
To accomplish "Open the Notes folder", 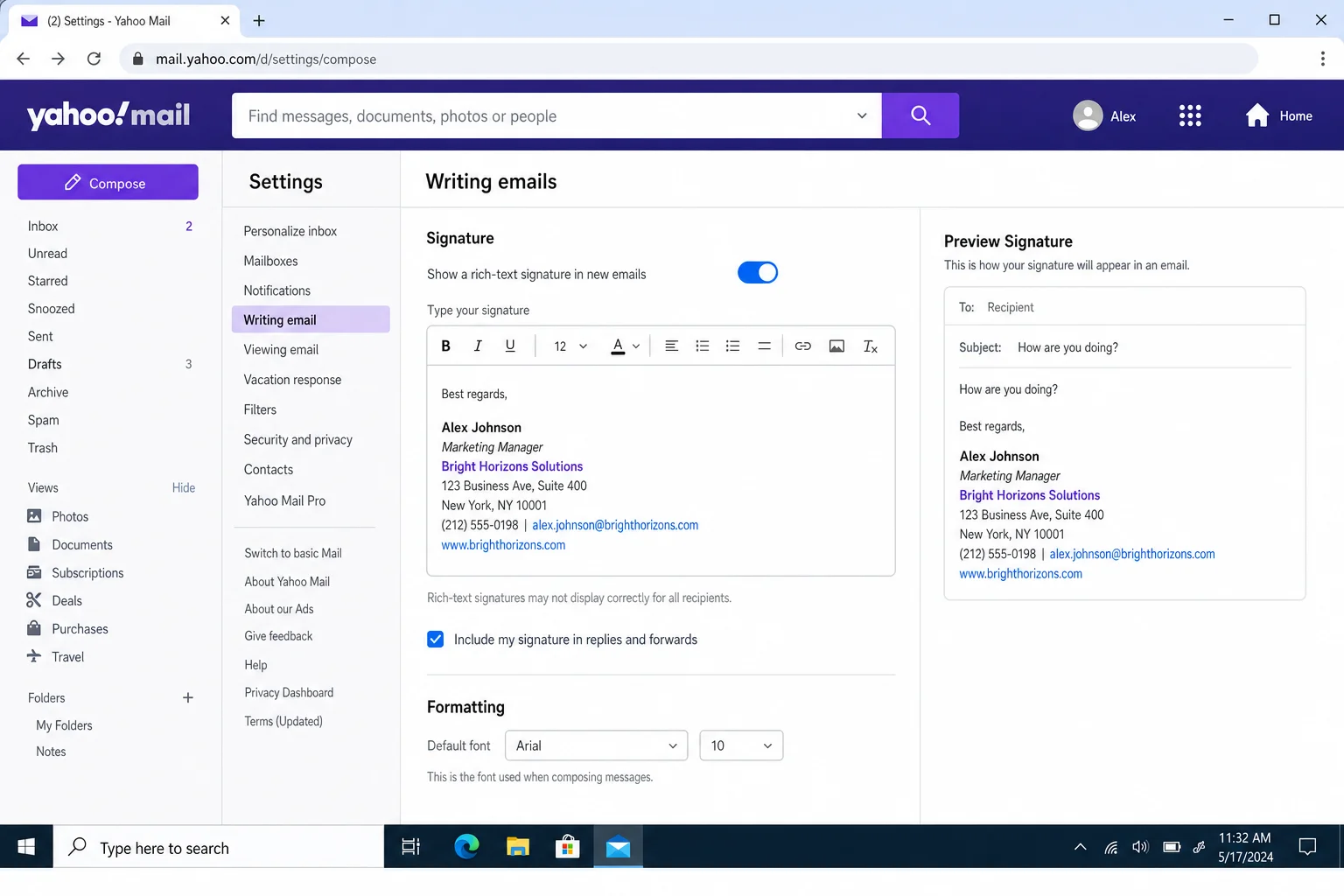I will 51,752.
